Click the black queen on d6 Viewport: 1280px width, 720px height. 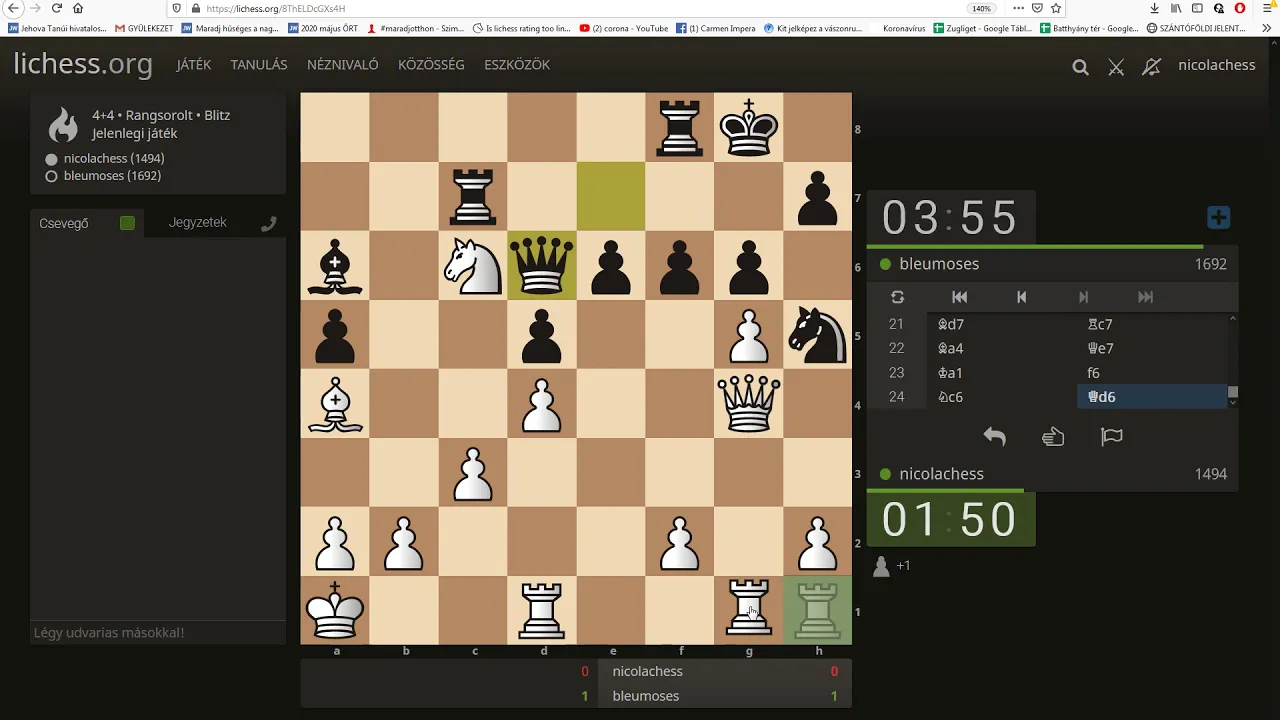(542, 265)
